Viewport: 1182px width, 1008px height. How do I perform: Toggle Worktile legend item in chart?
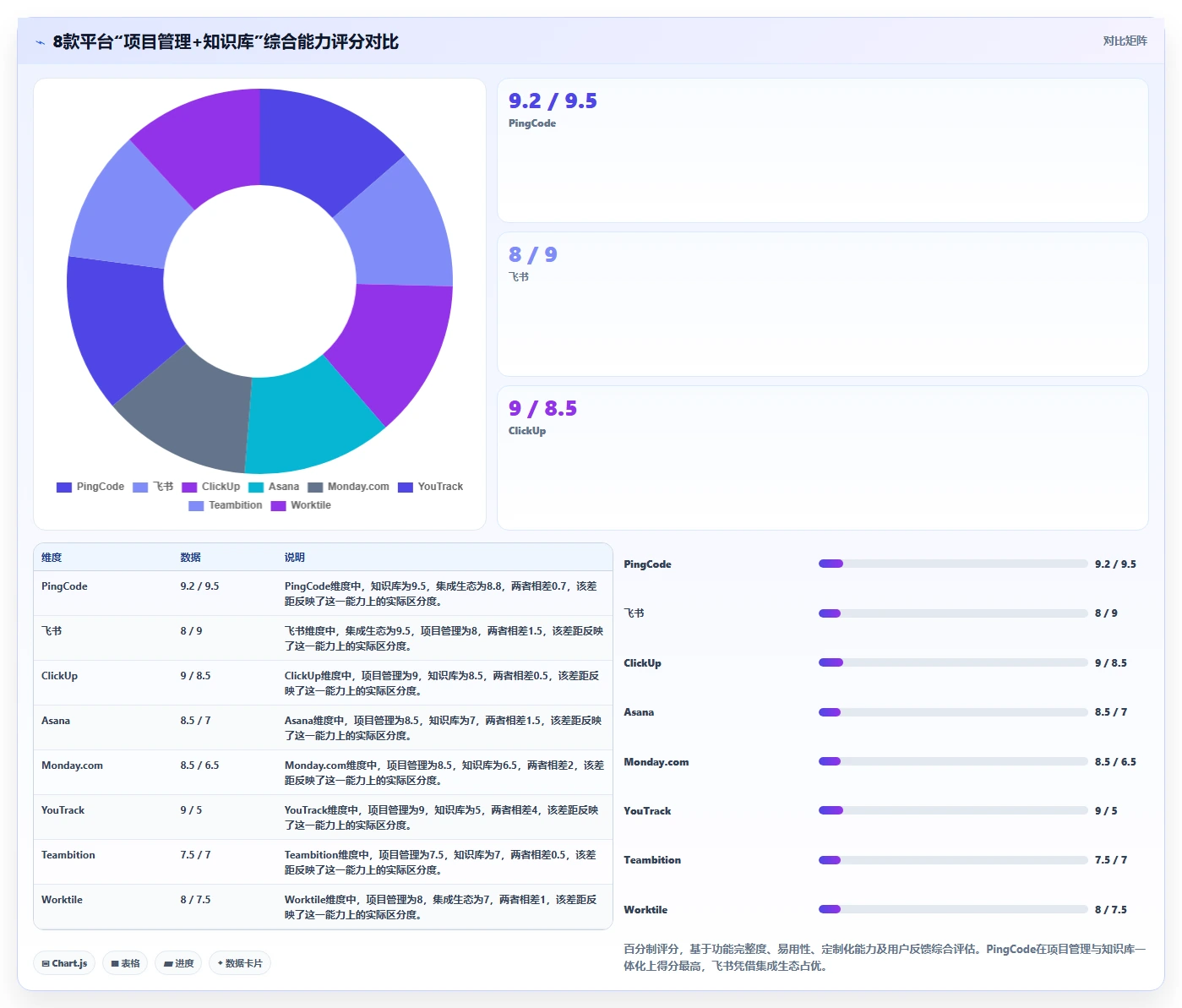click(301, 506)
